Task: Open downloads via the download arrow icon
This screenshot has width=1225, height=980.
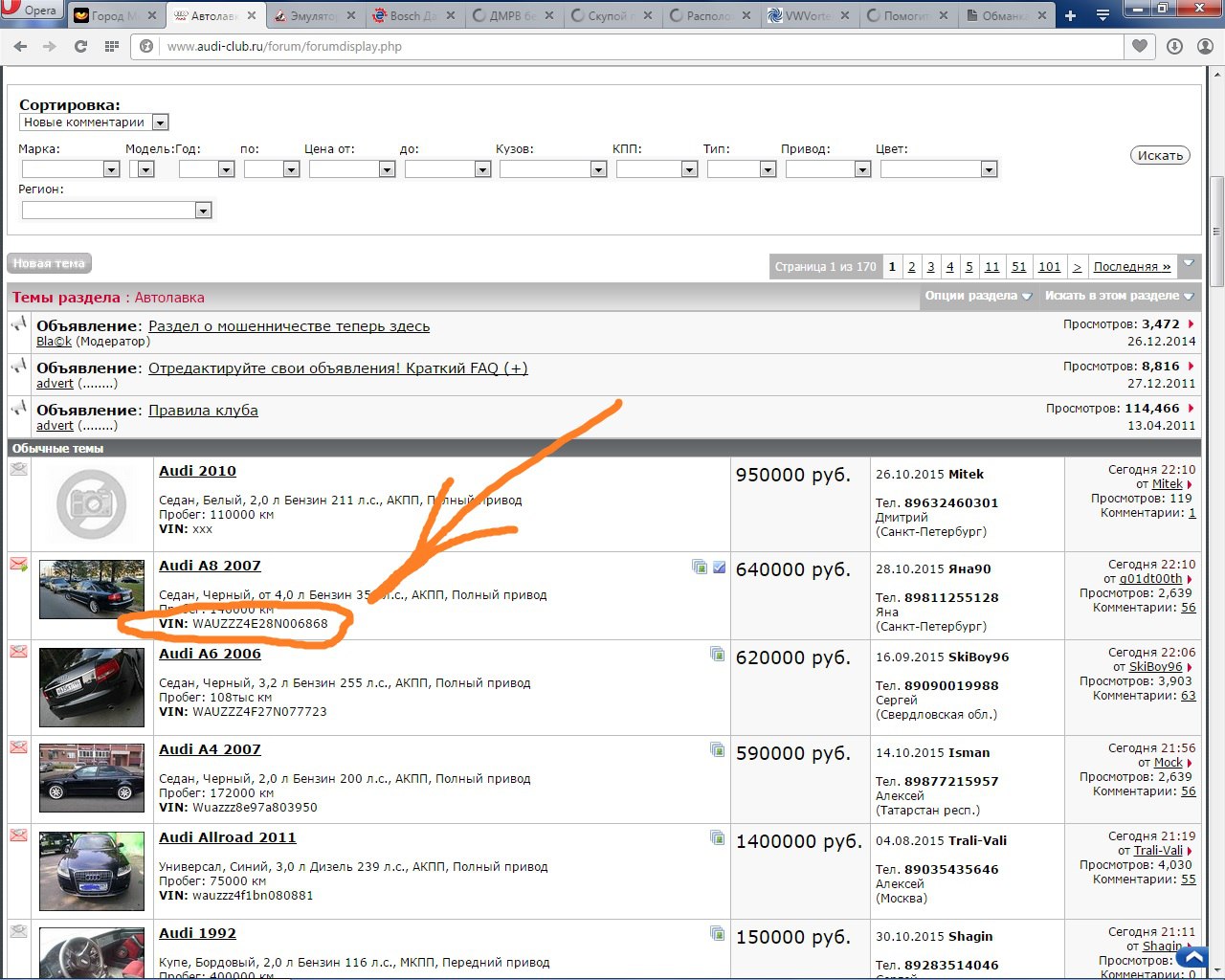Action: tap(1174, 46)
